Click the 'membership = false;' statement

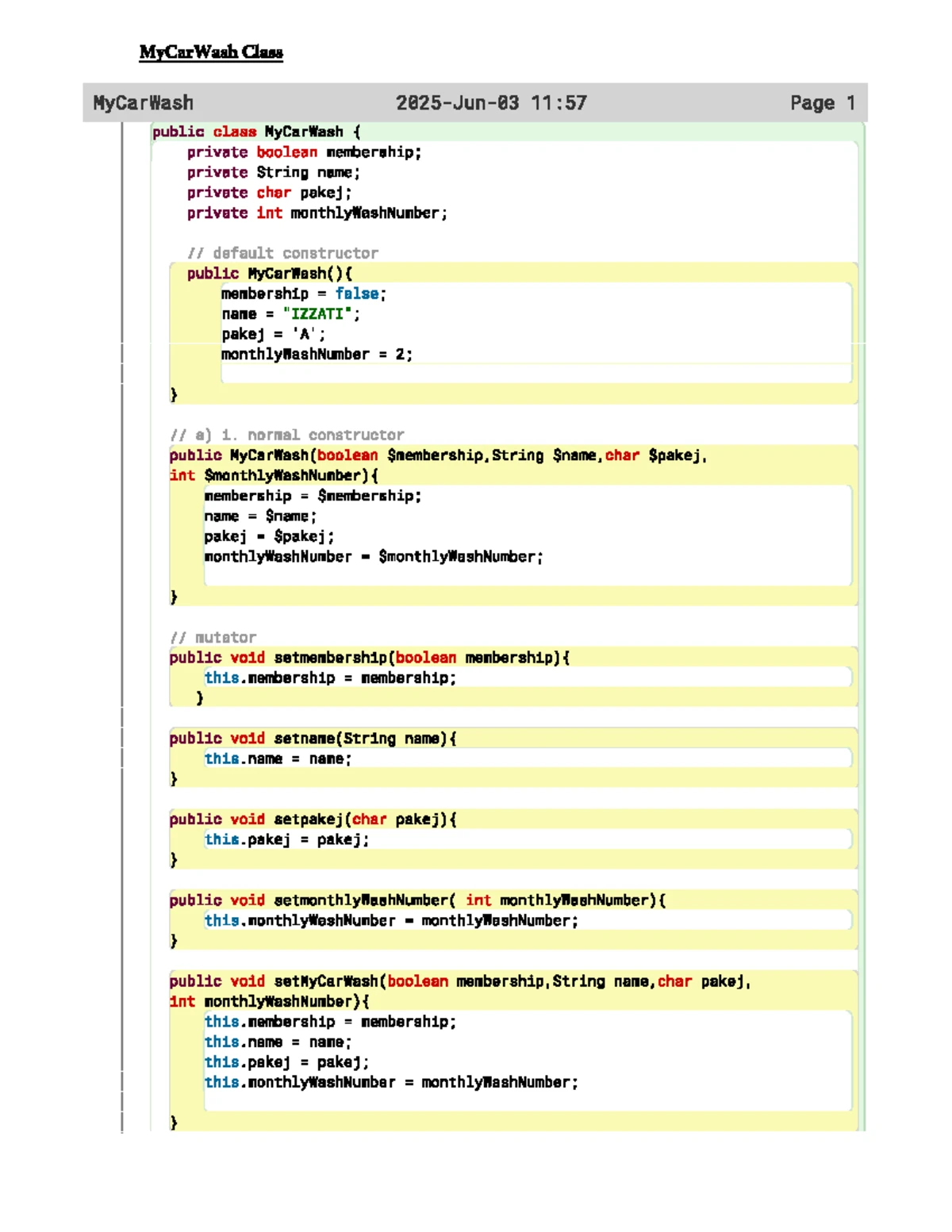[304, 294]
